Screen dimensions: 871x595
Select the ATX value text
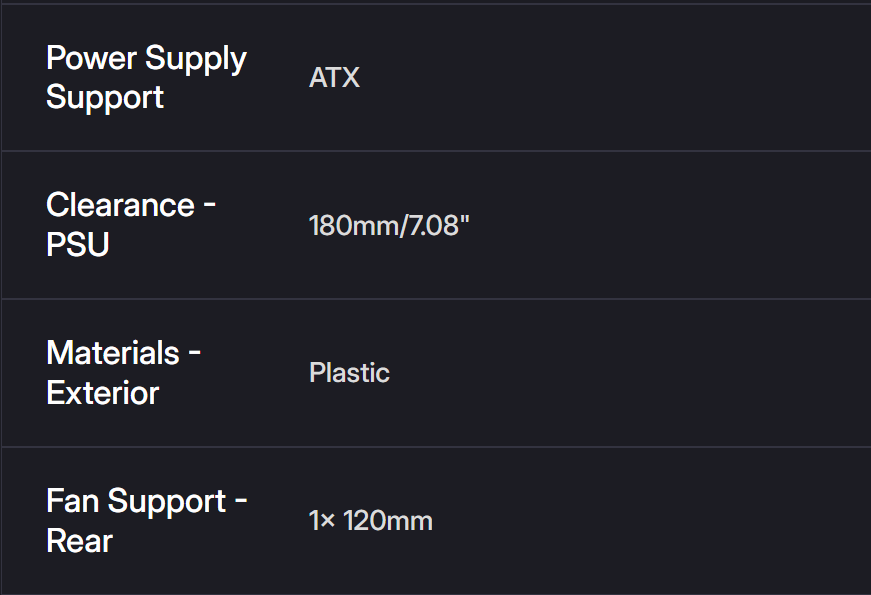click(x=334, y=78)
